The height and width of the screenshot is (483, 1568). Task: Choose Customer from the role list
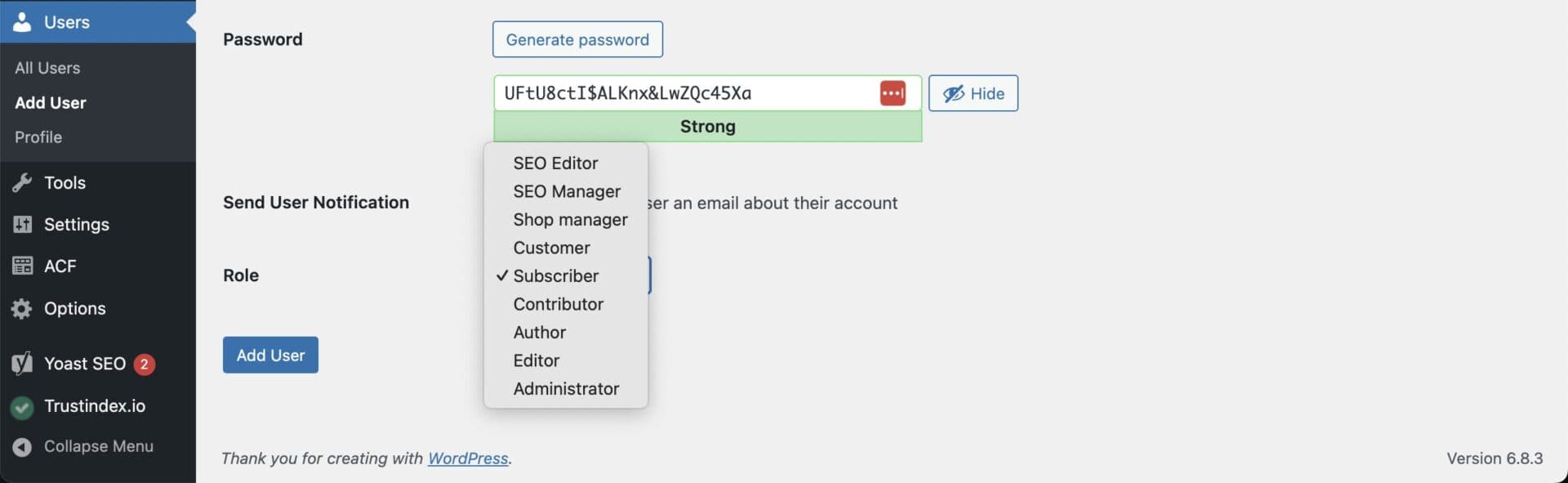552,248
